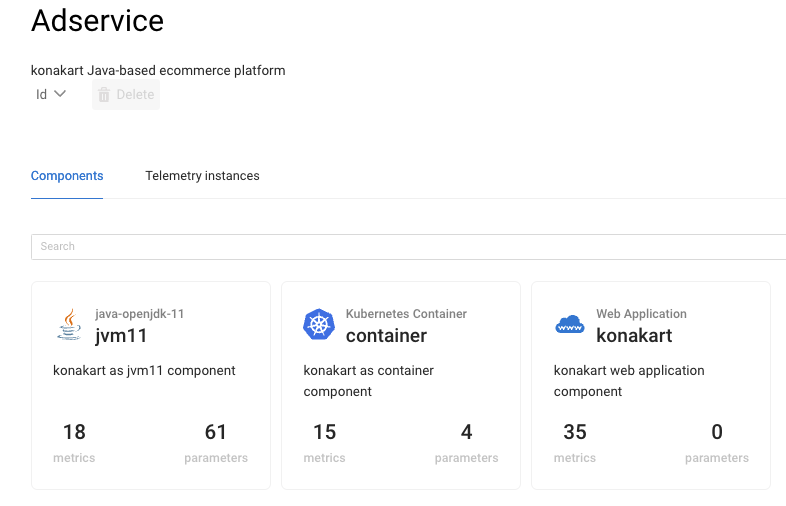This screenshot has width=786, height=506.
Task: Select the 15 metrics count on container
Action: (x=324, y=432)
